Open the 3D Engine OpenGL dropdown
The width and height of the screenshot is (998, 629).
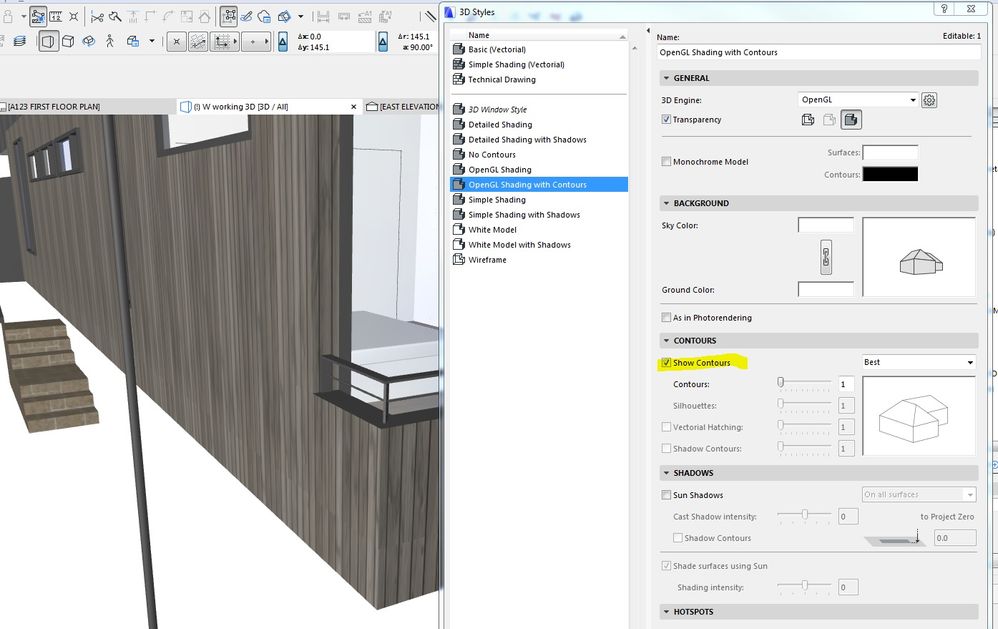858,100
